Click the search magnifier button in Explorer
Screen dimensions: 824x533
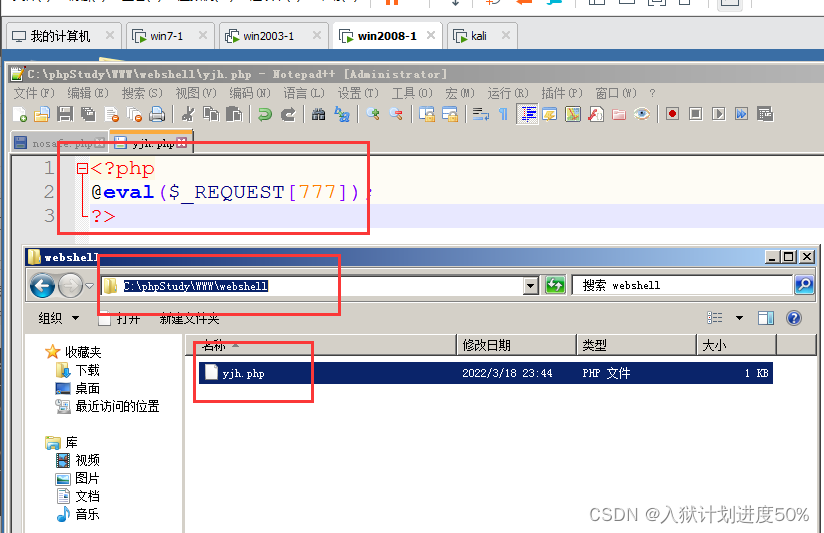(x=804, y=285)
